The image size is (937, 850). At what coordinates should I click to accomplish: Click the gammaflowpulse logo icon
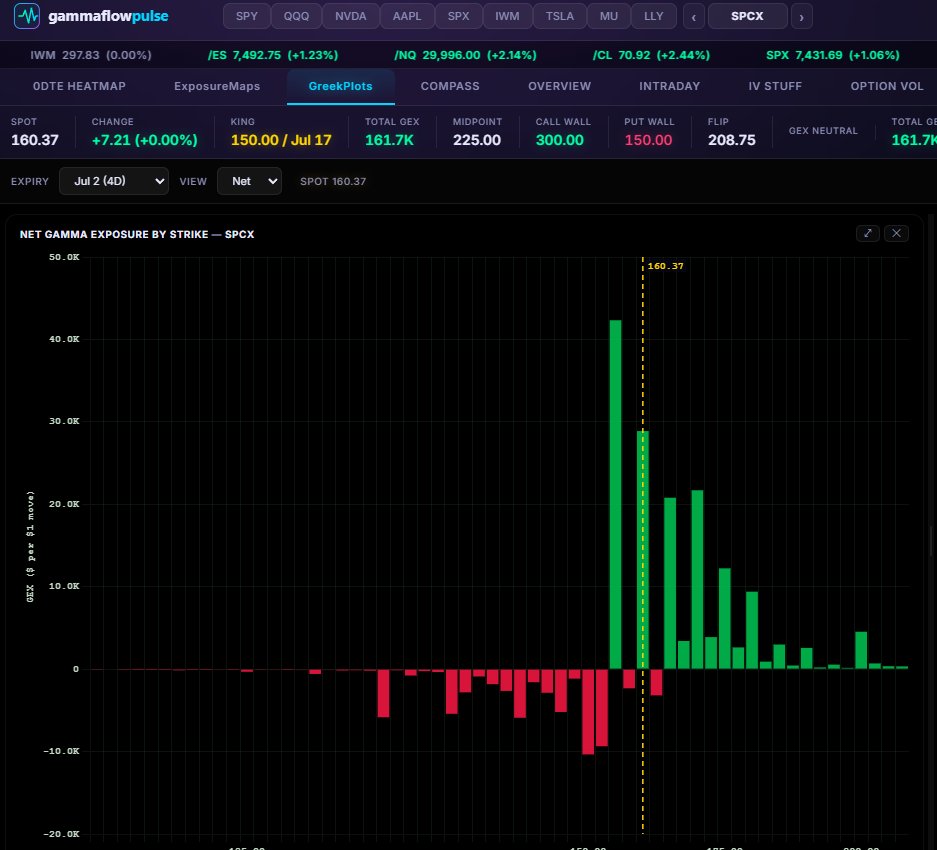click(27, 16)
